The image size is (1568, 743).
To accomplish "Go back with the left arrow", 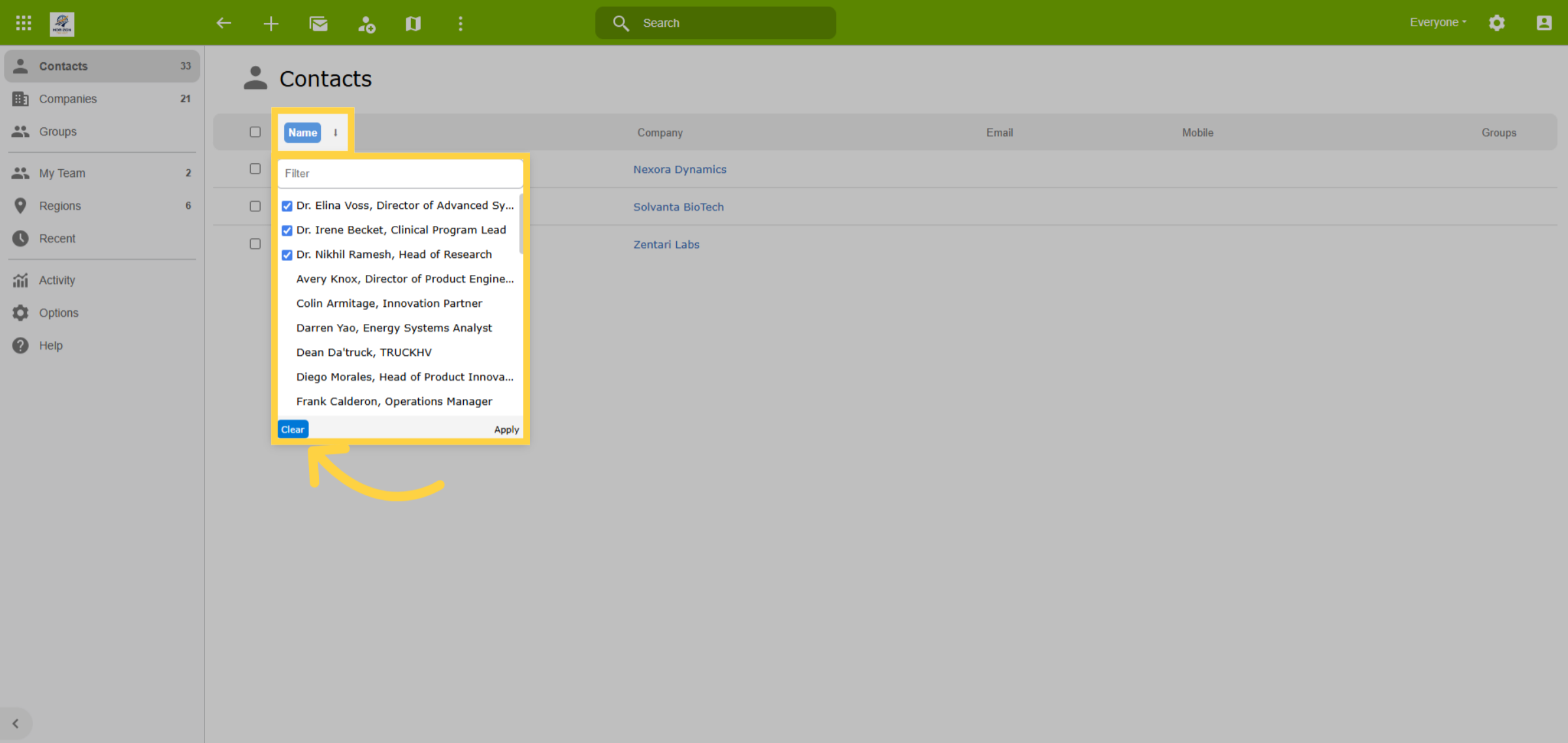I will pyautogui.click(x=224, y=24).
